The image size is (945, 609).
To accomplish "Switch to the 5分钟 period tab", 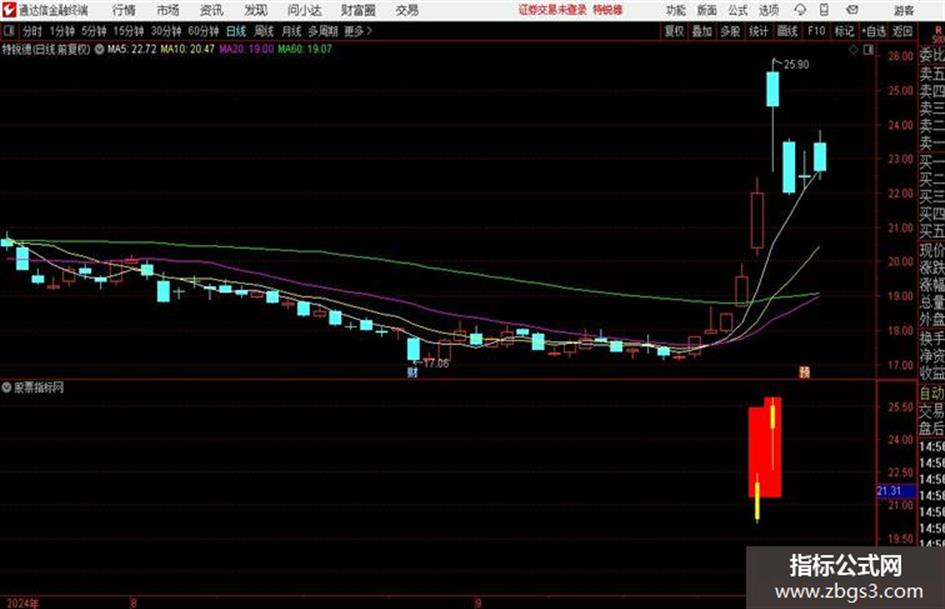I will pos(94,31).
